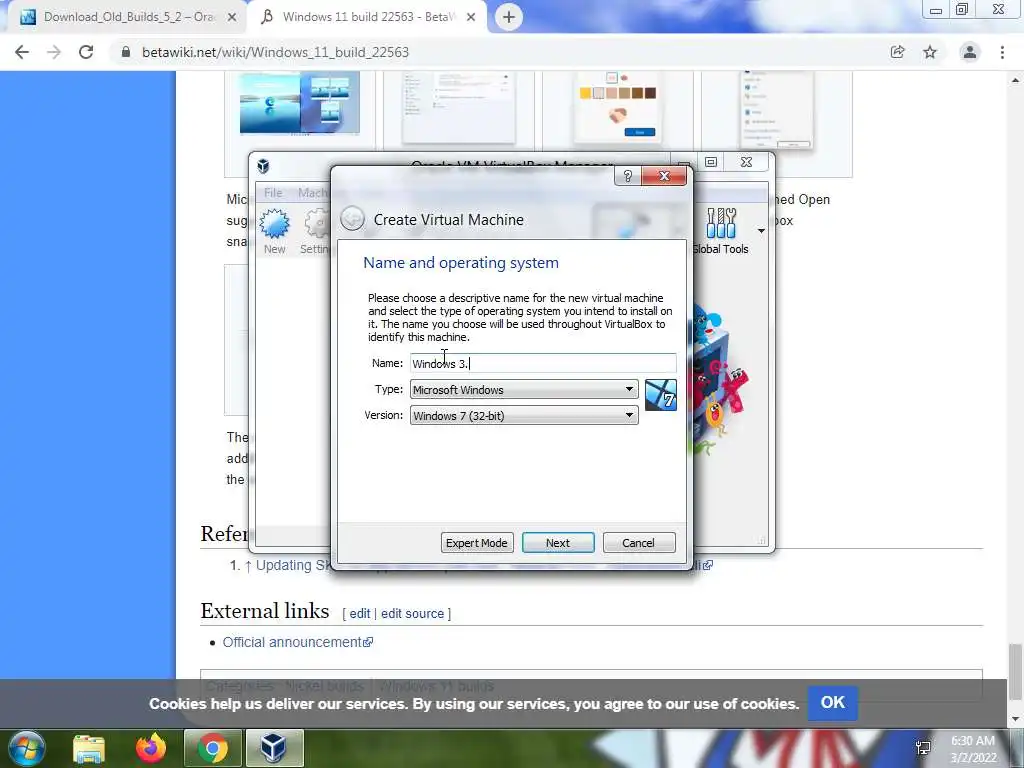Screen dimensions: 1024x768
Task: Click the first gallery thumbnail with desktop screenshot
Action: 300,103
